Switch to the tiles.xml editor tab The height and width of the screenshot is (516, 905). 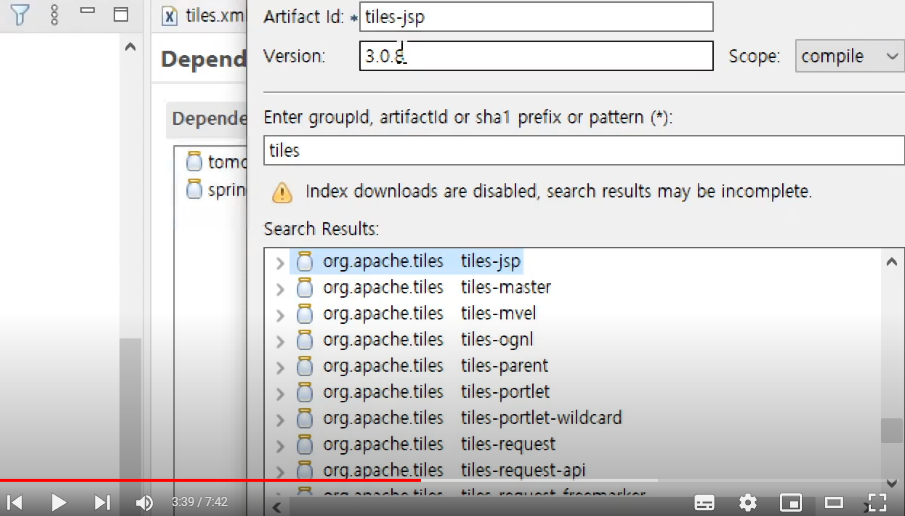click(203, 16)
